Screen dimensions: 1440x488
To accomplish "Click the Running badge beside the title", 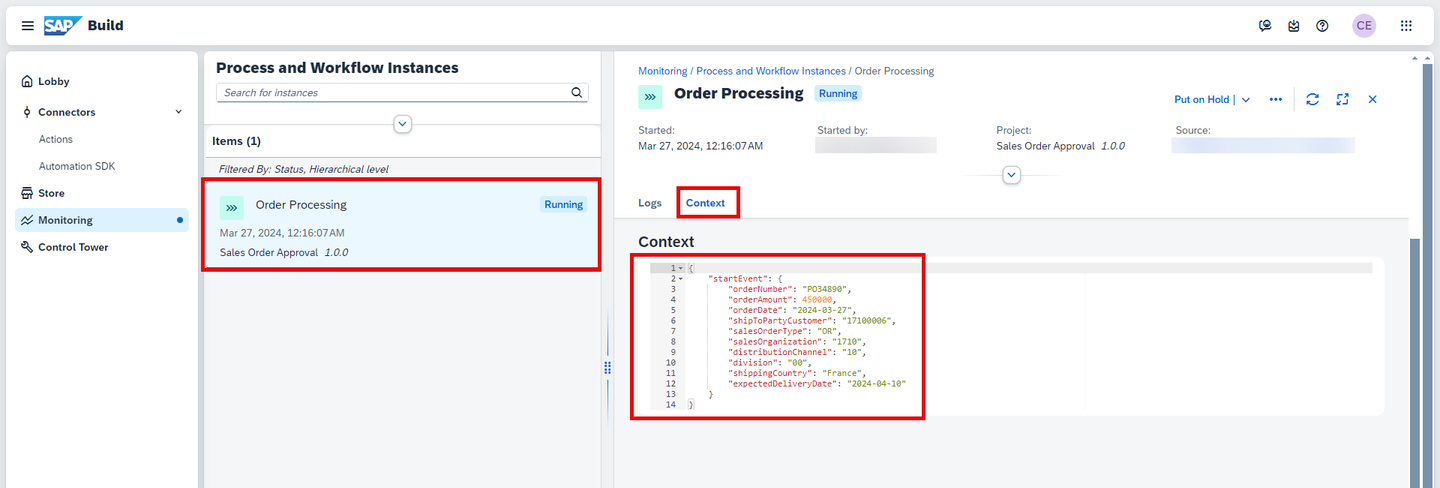I will click(838, 93).
